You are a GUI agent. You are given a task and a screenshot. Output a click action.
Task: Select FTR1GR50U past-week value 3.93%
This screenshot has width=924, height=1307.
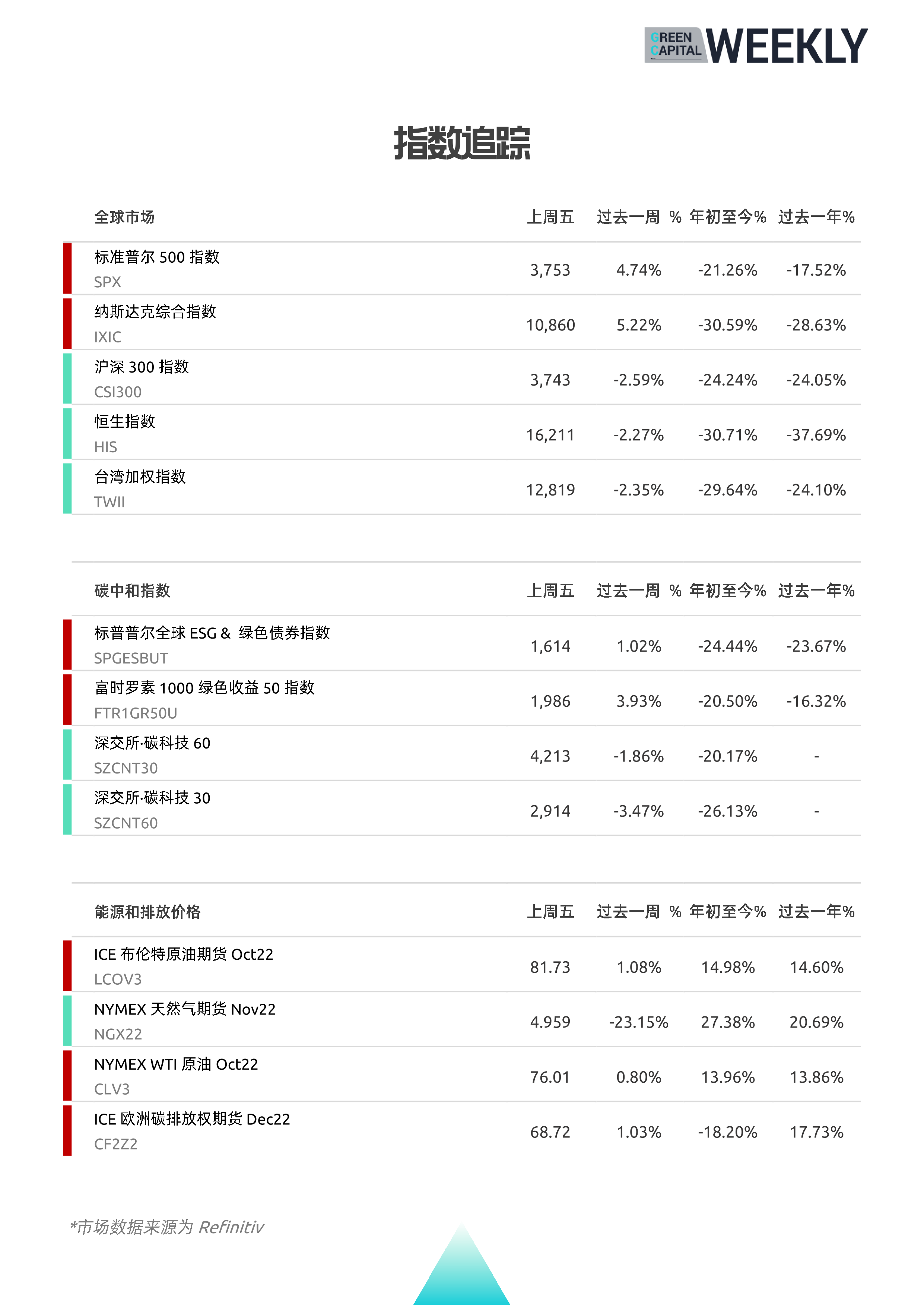pyautogui.click(x=638, y=701)
